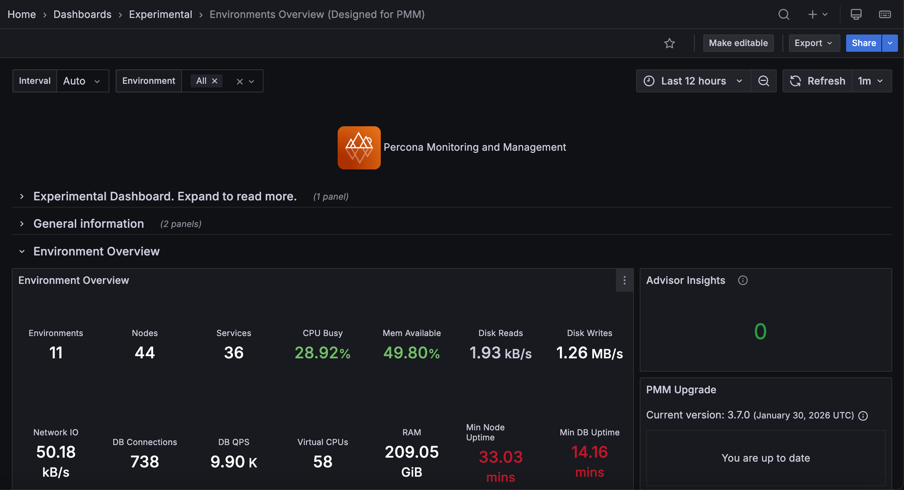This screenshot has height=490, width=904.
Task: Zoom out the time range
Action: pos(764,81)
